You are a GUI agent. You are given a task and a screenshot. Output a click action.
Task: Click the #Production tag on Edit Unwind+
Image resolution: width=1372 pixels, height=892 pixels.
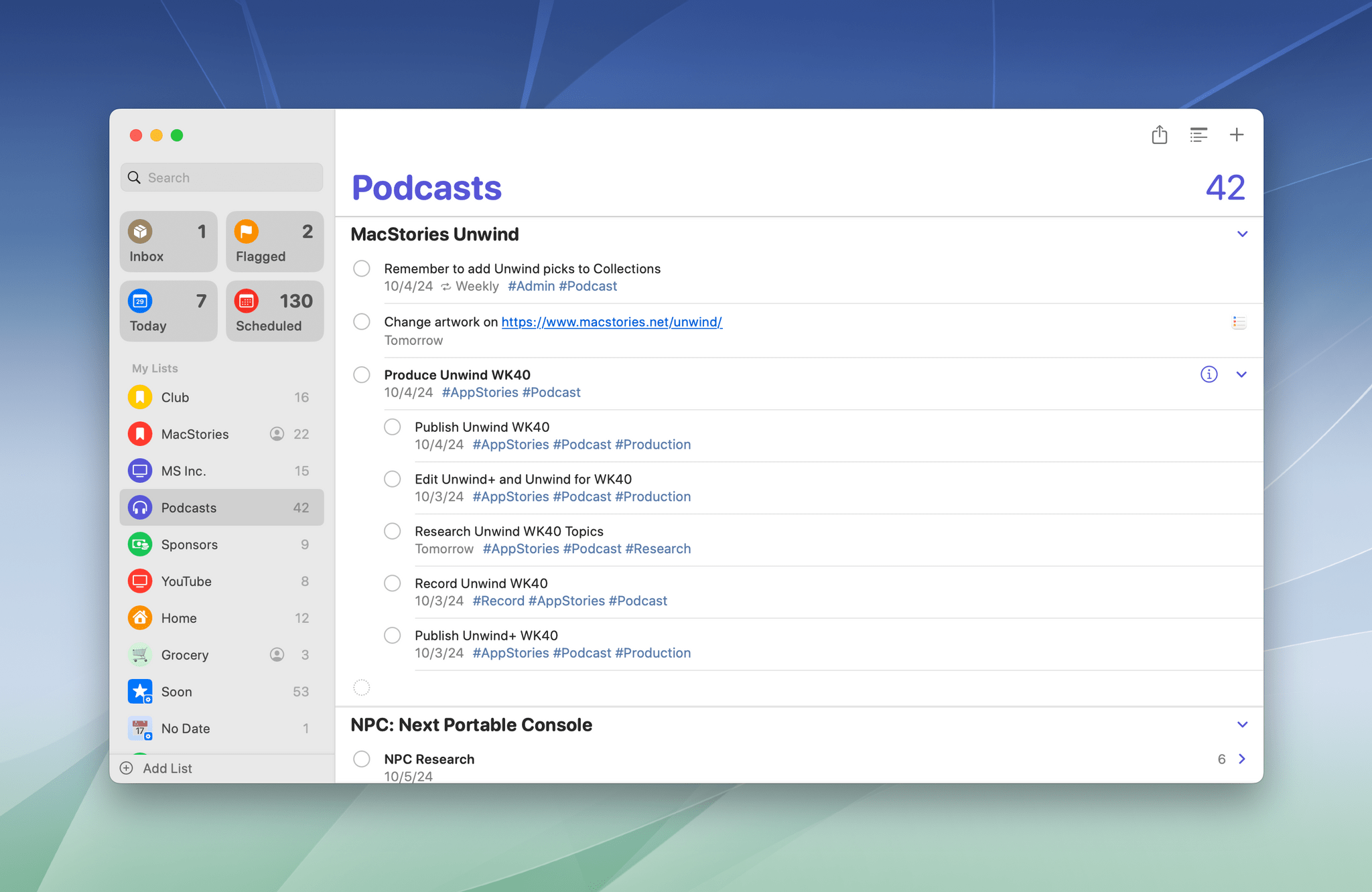pos(653,497)
